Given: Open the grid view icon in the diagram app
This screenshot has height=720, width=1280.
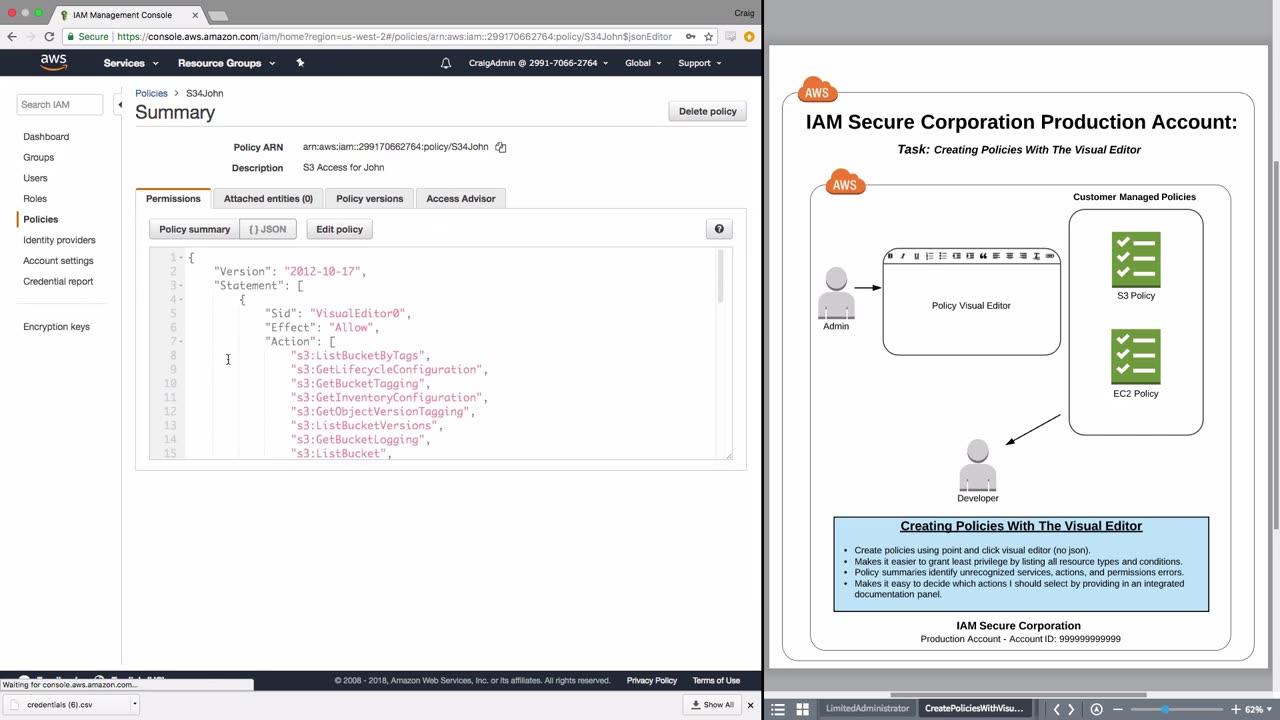Looking at the screenshot, I should (802, 709).
